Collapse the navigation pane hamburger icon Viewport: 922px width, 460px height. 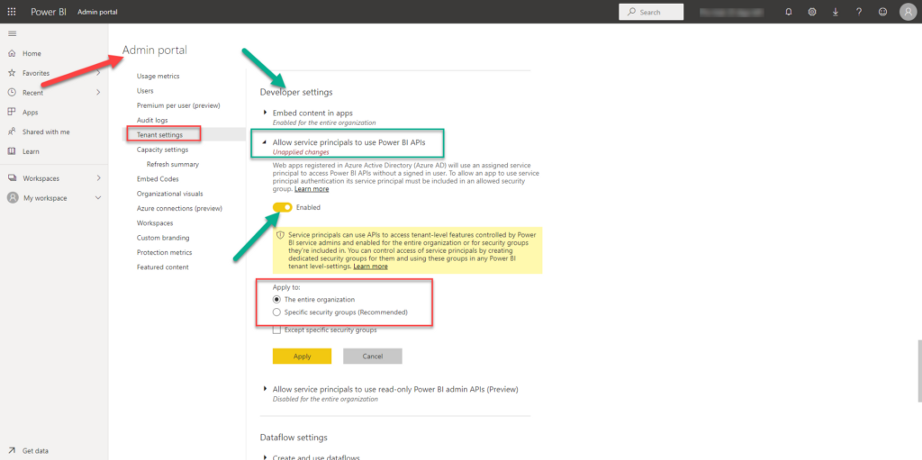12,34
